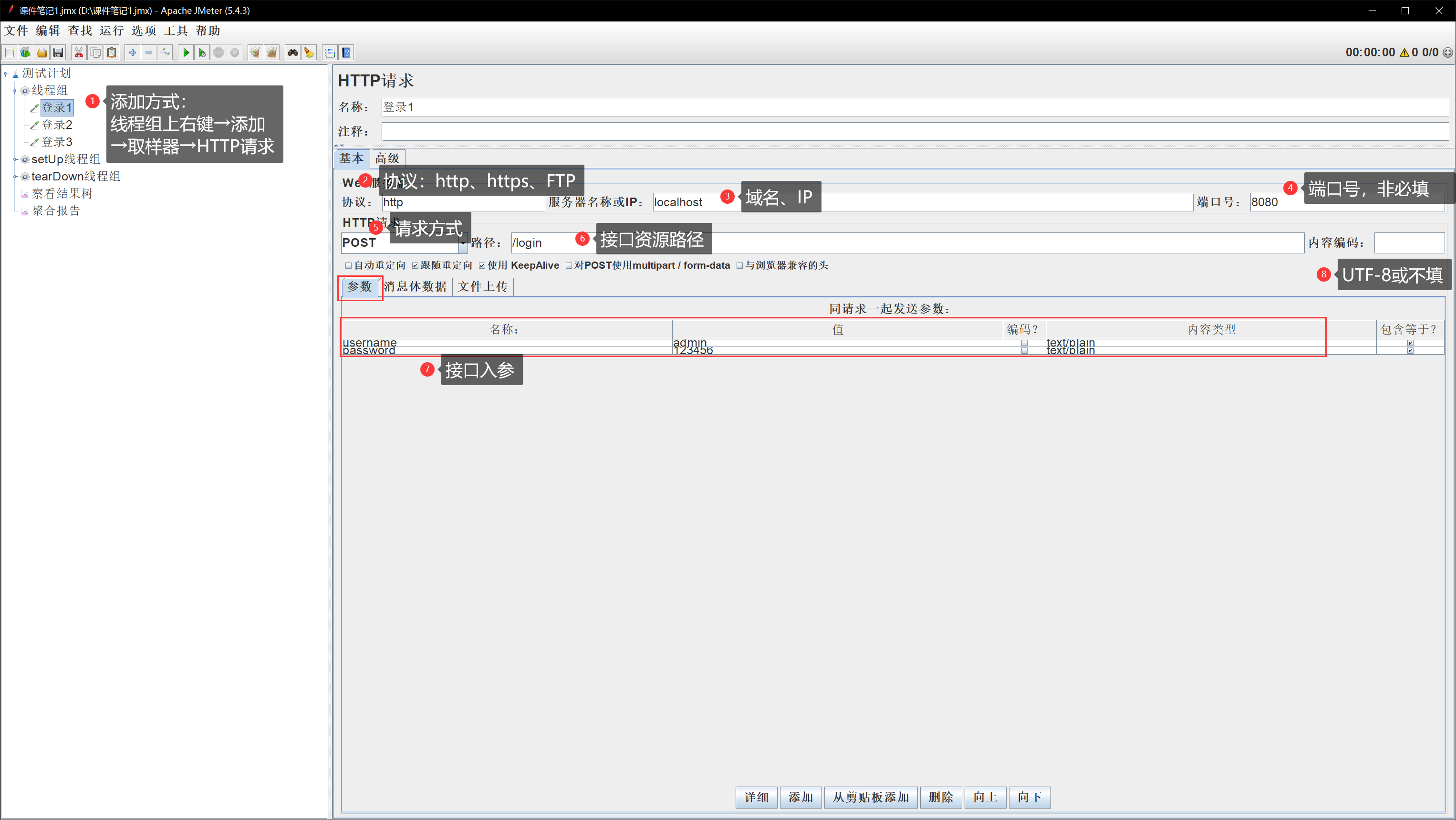Open the binoculars Search icon
The width and height of the screenshot is (1456, 820).
tap(293, 53)
